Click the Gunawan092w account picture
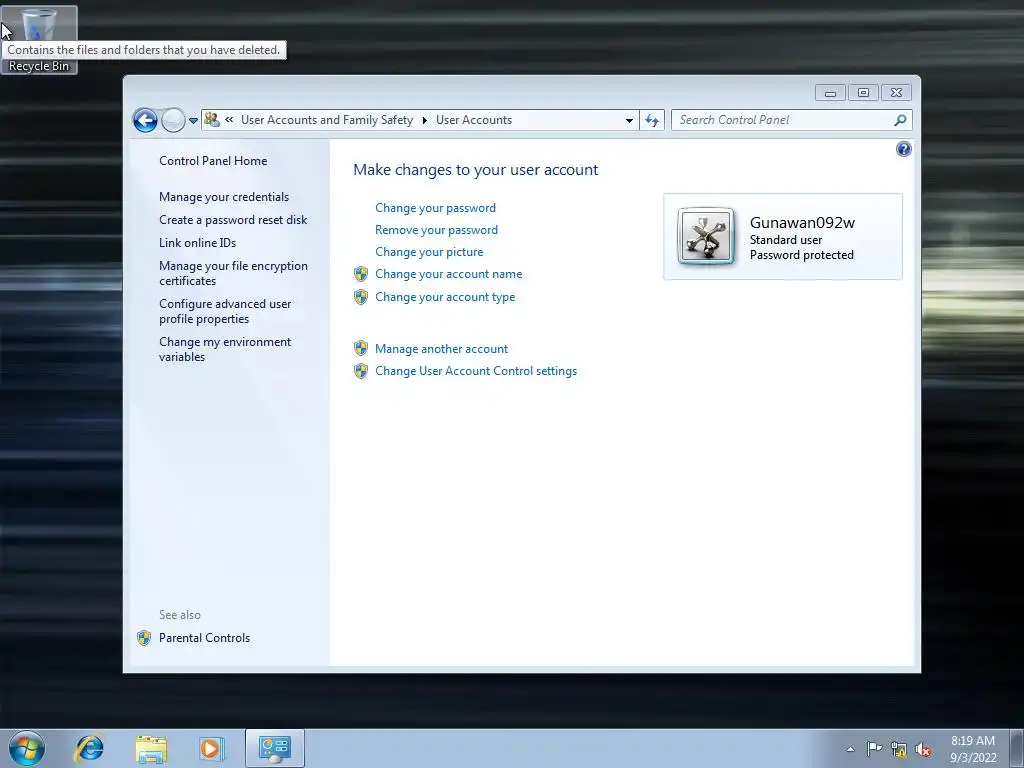 [706, 236]
